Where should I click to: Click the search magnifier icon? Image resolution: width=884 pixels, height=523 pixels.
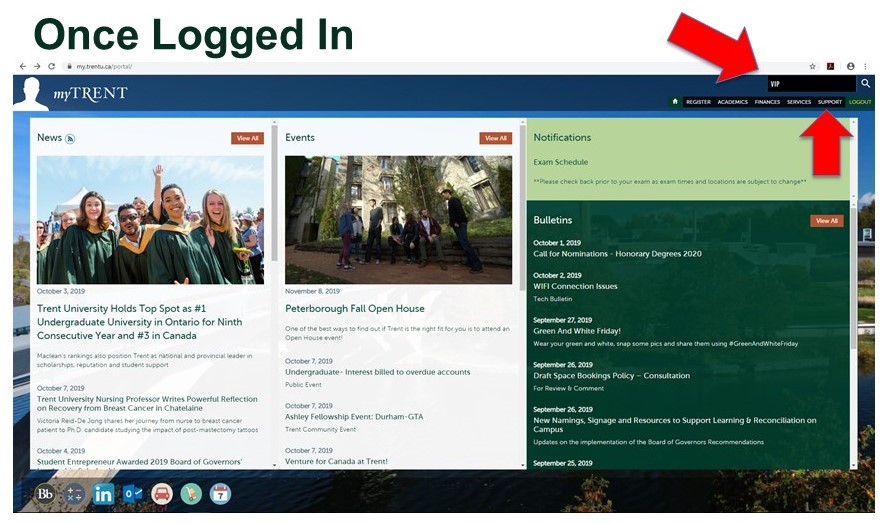[x=866, y=84]
